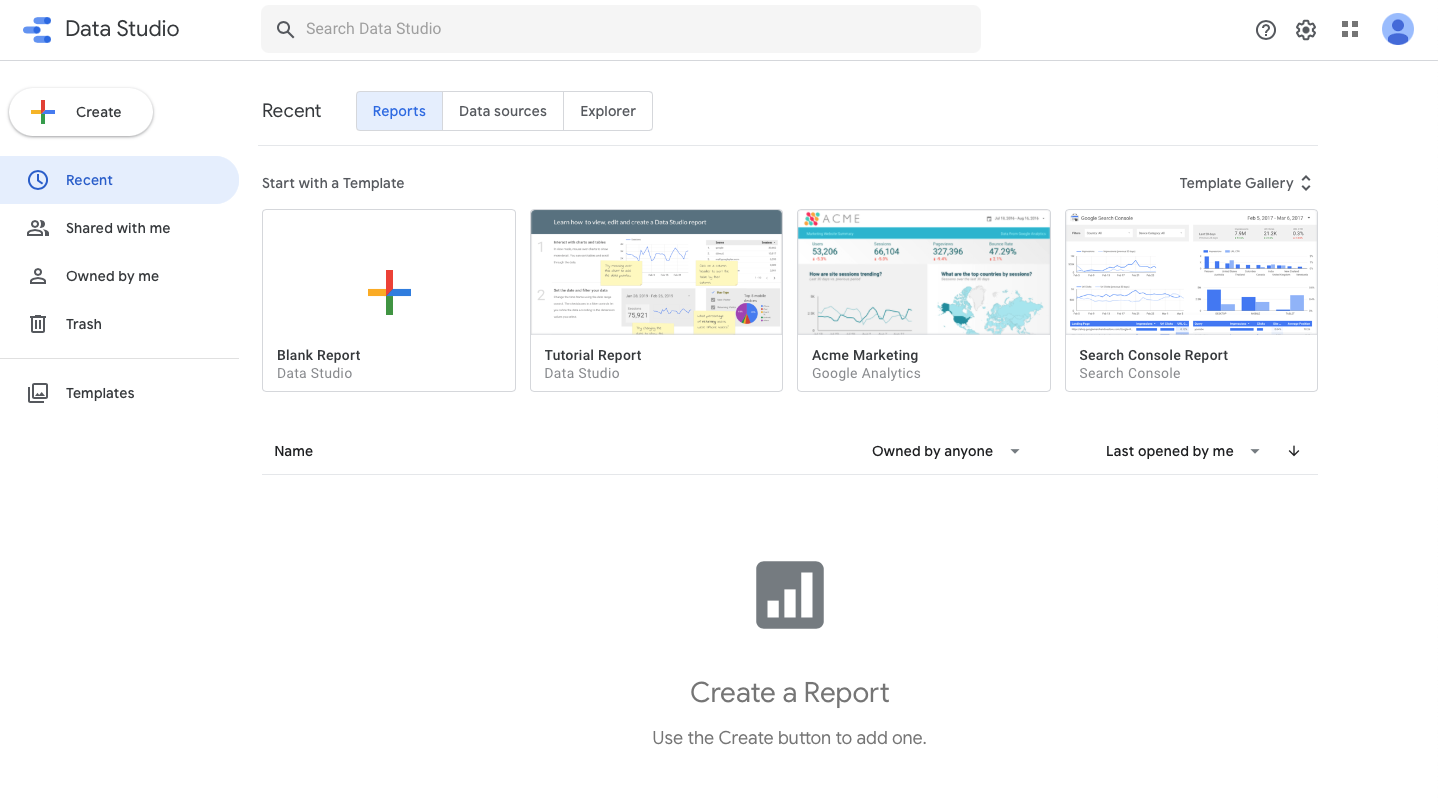The image size is (1438, 808).
Task: Click the Data Studio logo icon
Action: click(37, 29)
